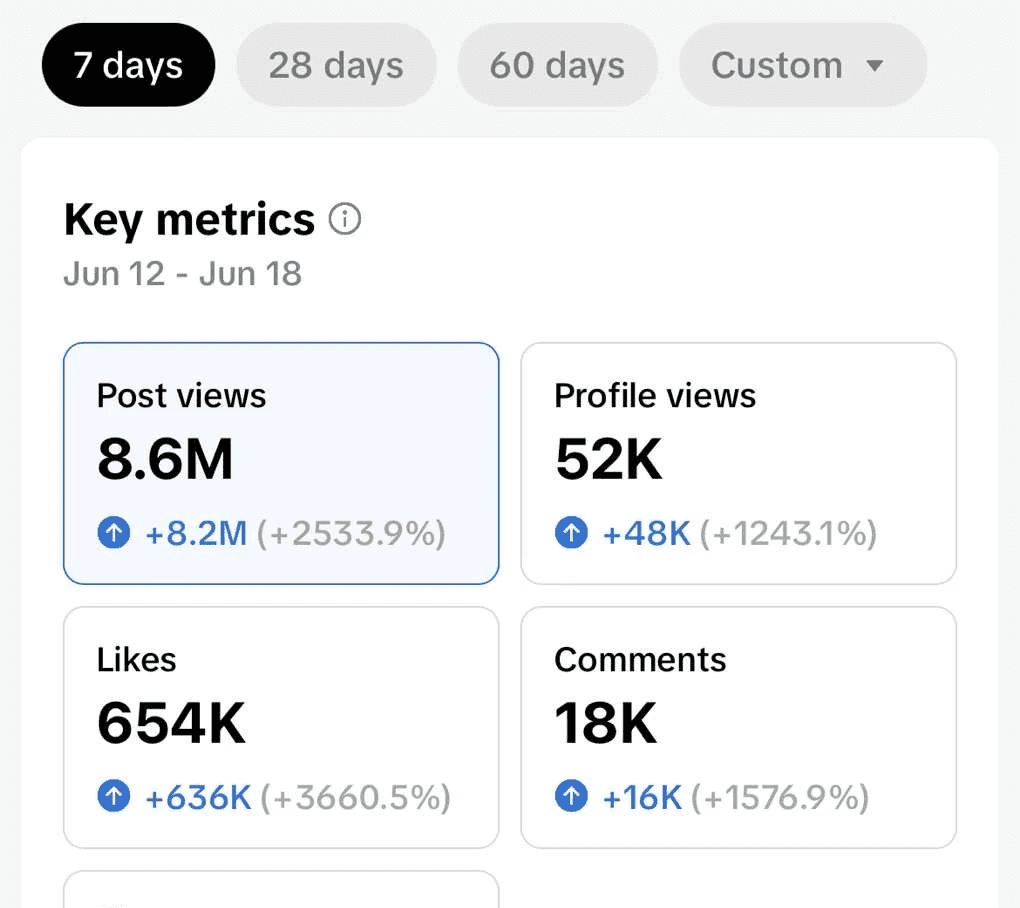Switch to 28 days range

(336, 65)
